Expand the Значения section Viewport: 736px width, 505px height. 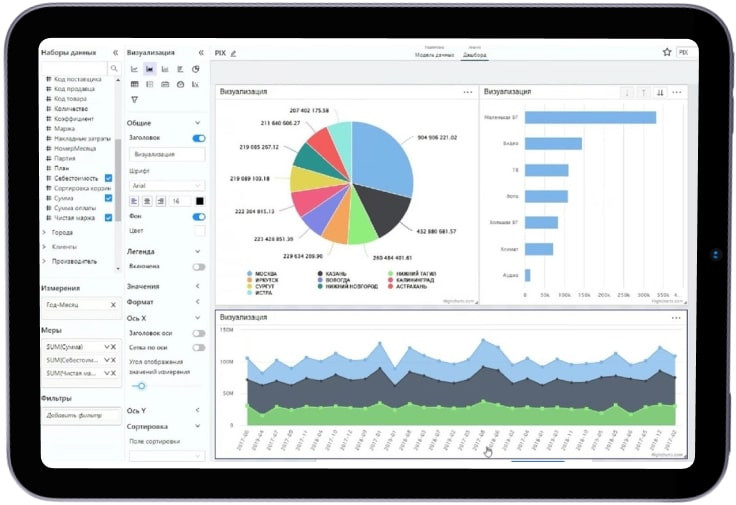coord(198,286)
